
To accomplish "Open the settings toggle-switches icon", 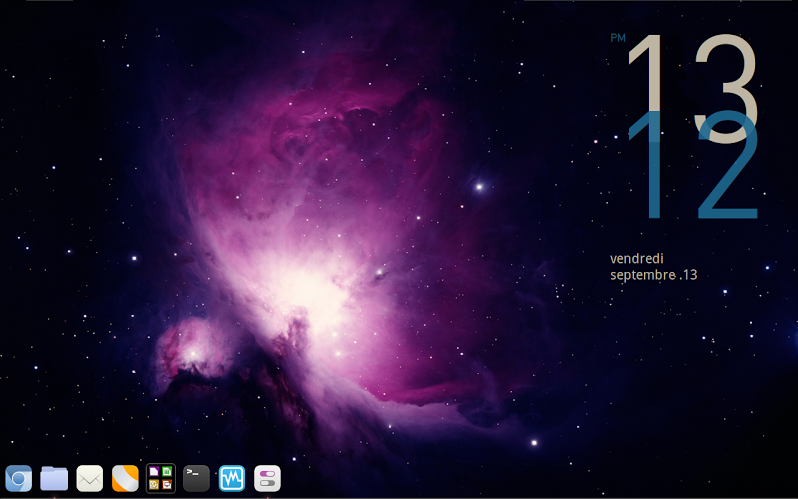I will point(267,479).
